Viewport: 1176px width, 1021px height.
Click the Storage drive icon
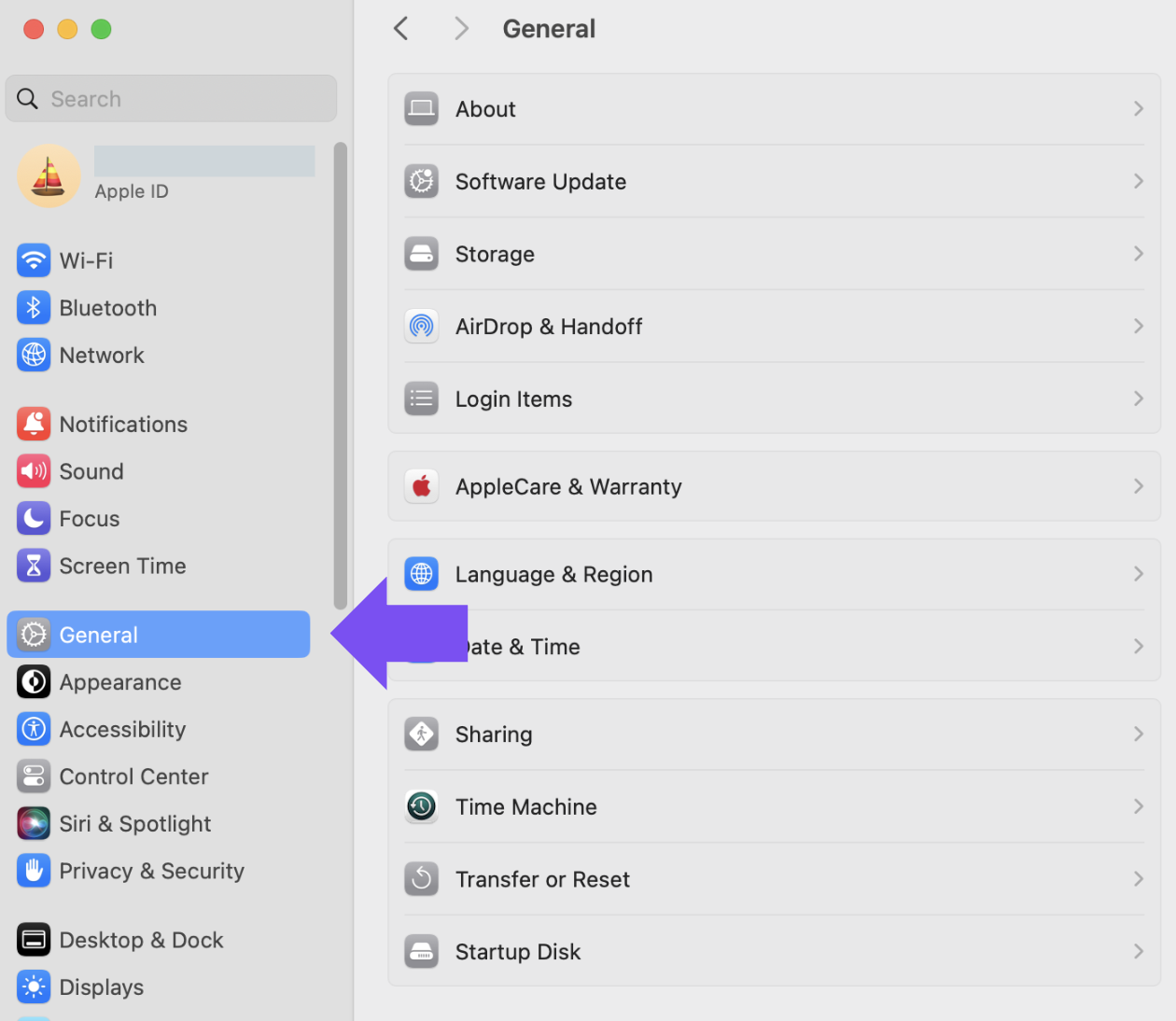click(x=422, y=254)
